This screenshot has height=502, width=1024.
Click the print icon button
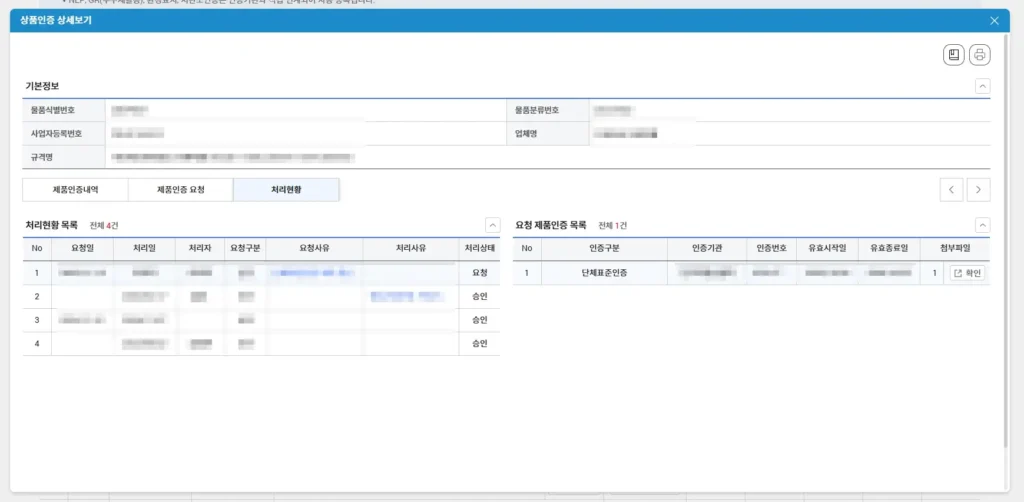pyautogui.click(x=979, y=55)
